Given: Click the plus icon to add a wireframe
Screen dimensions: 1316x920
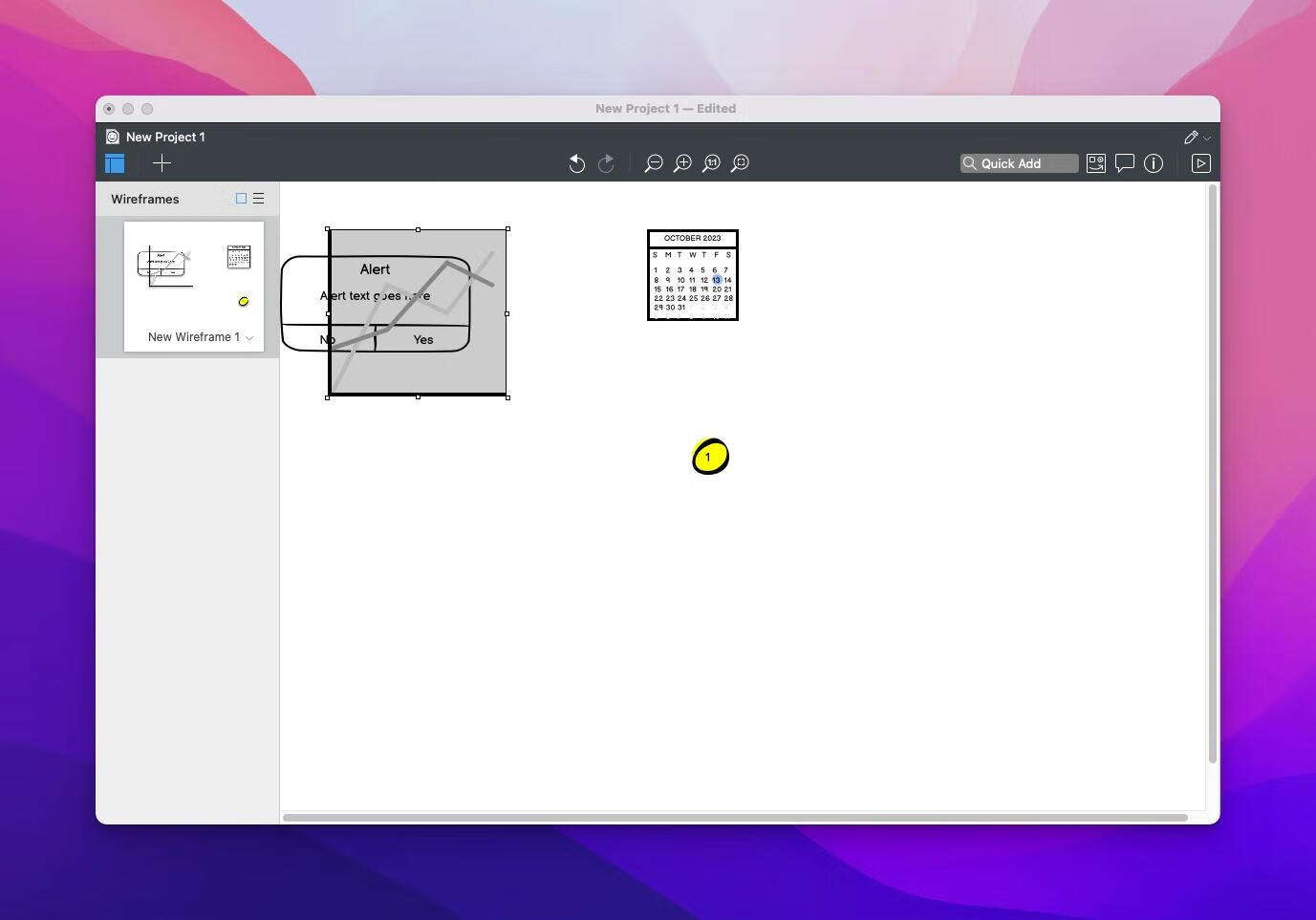Looking at the screenshot, I should [x=162, y=163].
